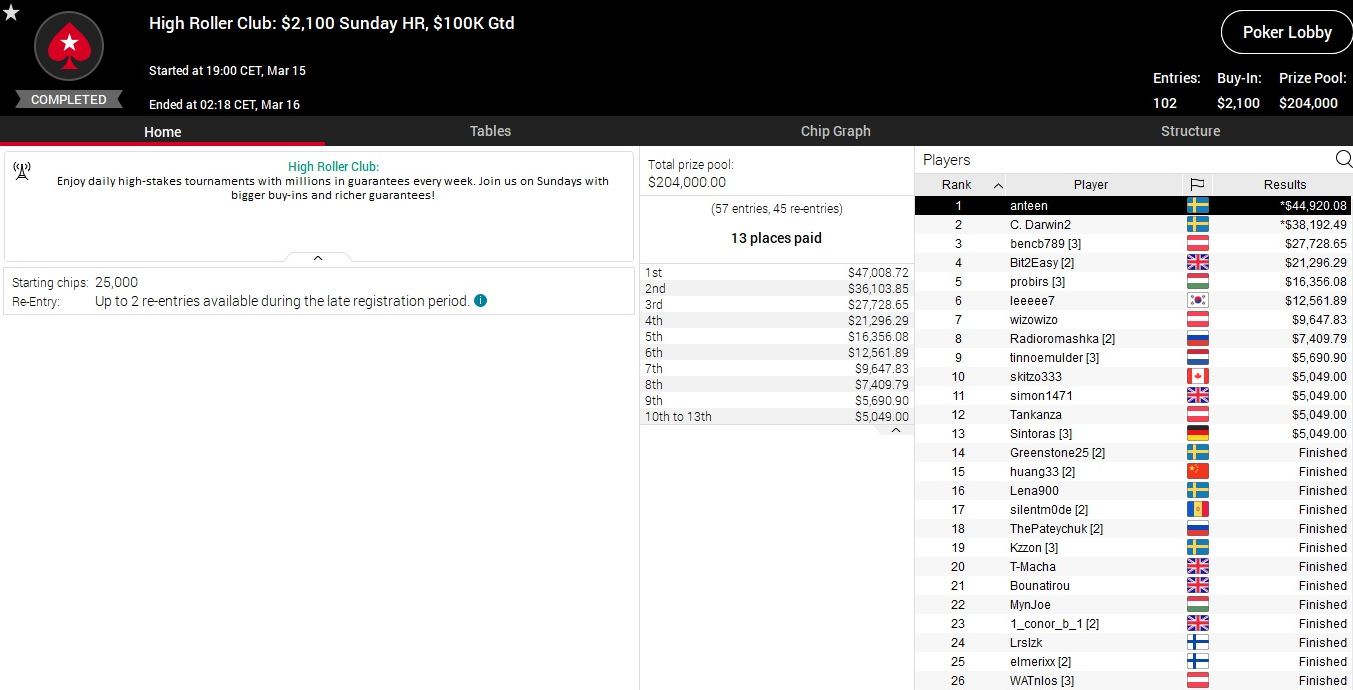Open the High Roller Club link

coord(333,167)
